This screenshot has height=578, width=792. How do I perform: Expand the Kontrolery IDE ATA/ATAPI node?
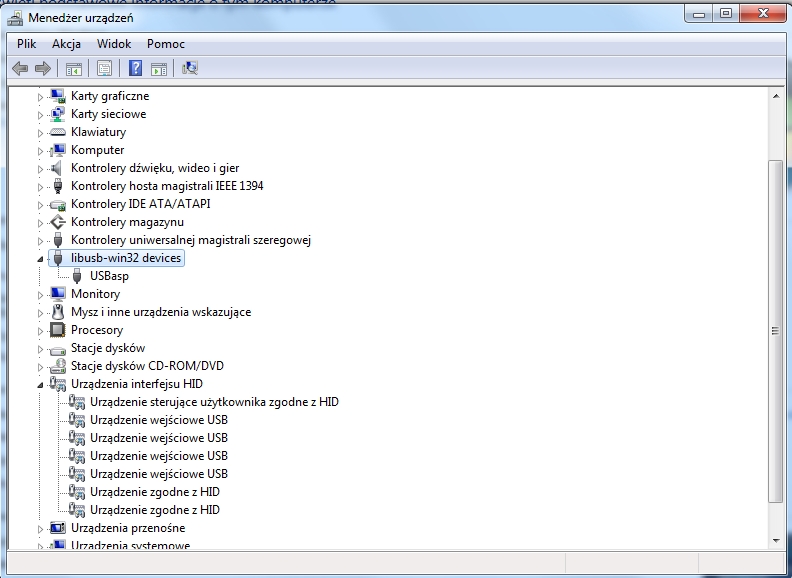click(40, 205)
